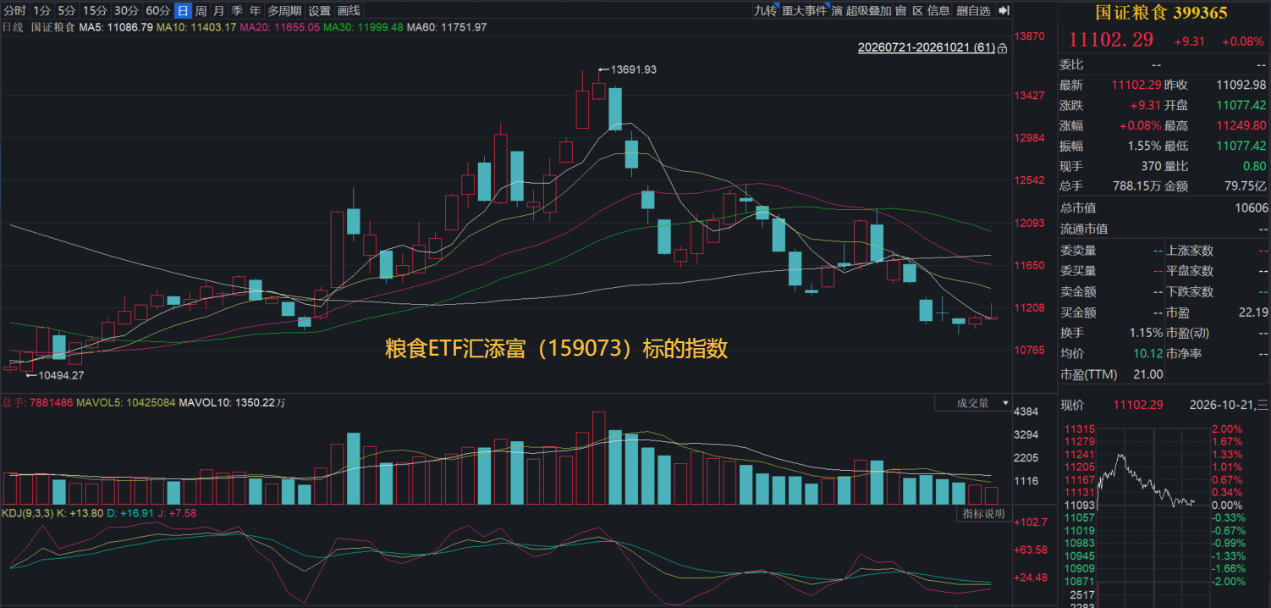The height and width of the screenshot is (608, 1271).
Task: Click the 国证粮食 399365 index title
Action: click(1161, 12)
